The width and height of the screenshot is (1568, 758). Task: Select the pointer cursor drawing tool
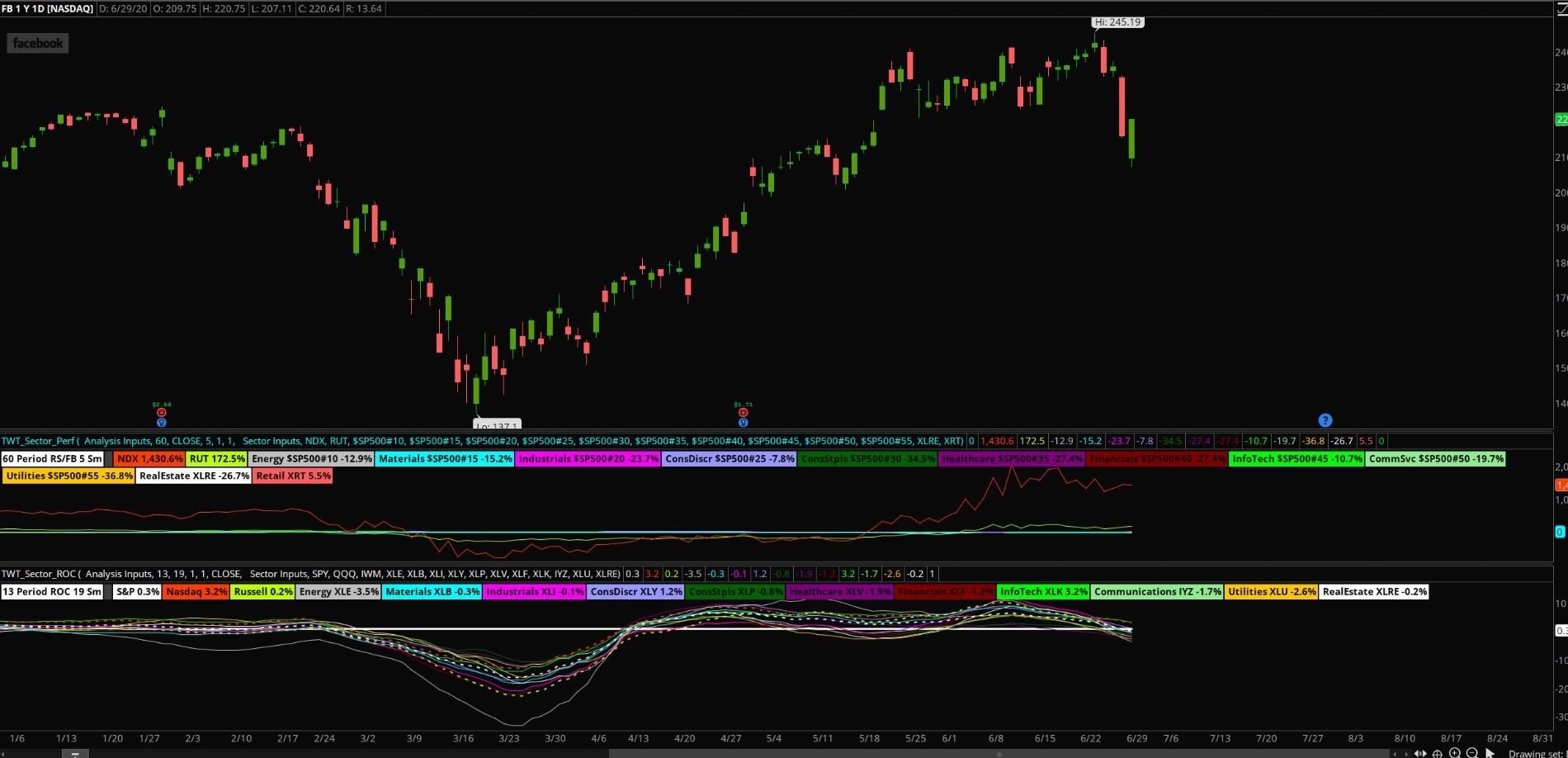[1490, 753]
